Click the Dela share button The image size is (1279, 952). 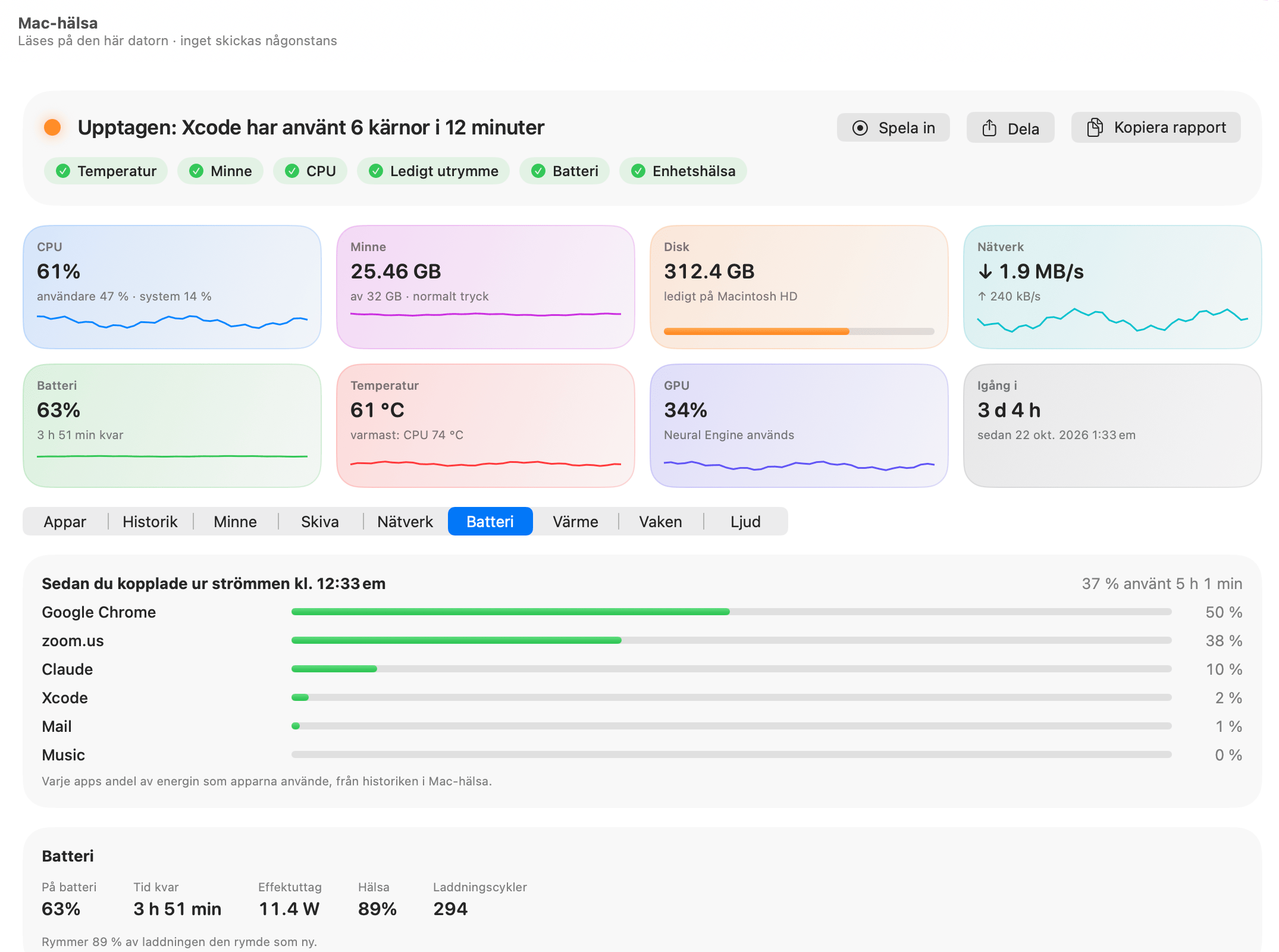point(1010,128)
